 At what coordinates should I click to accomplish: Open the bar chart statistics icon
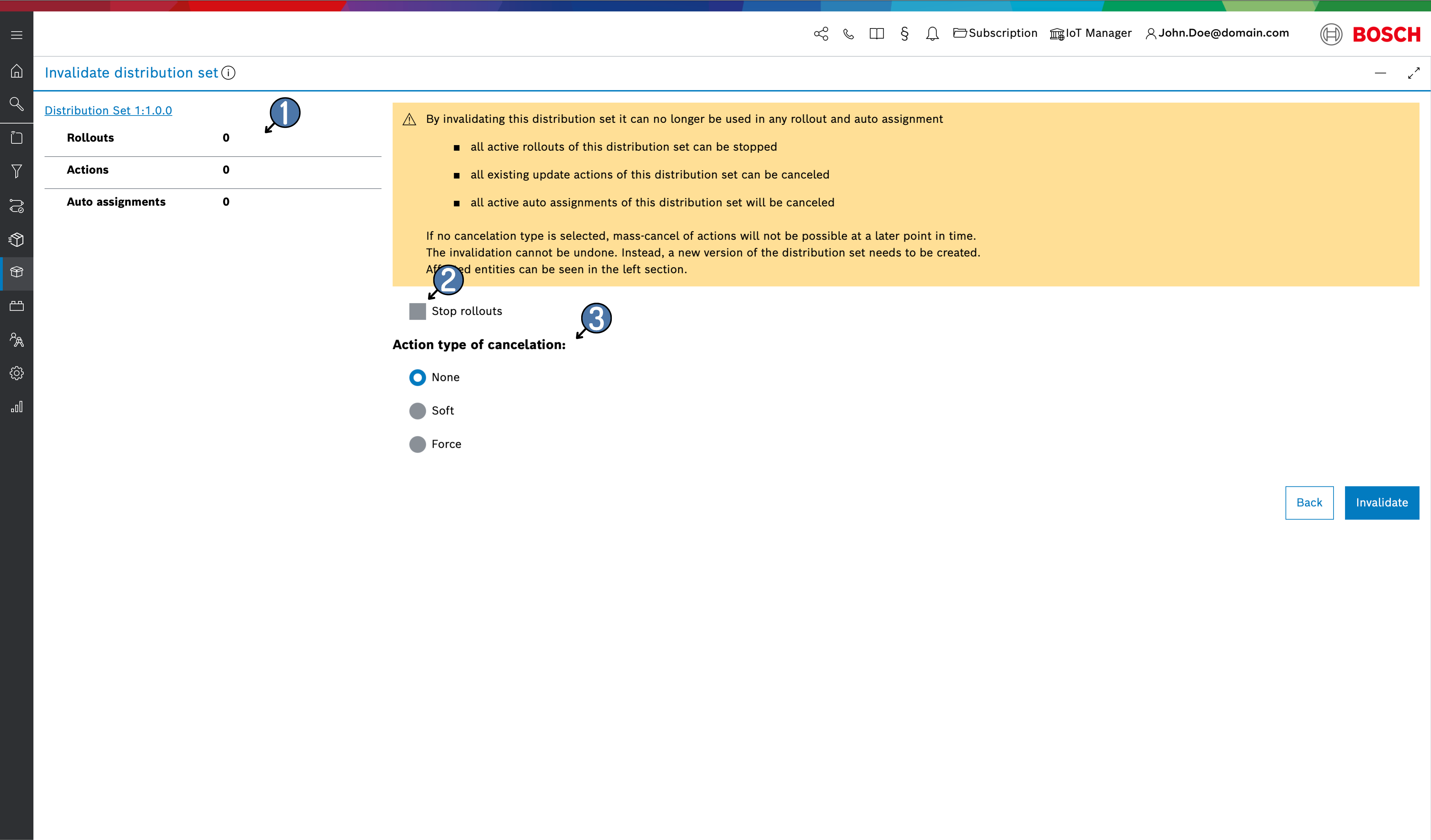pos(16,407)
